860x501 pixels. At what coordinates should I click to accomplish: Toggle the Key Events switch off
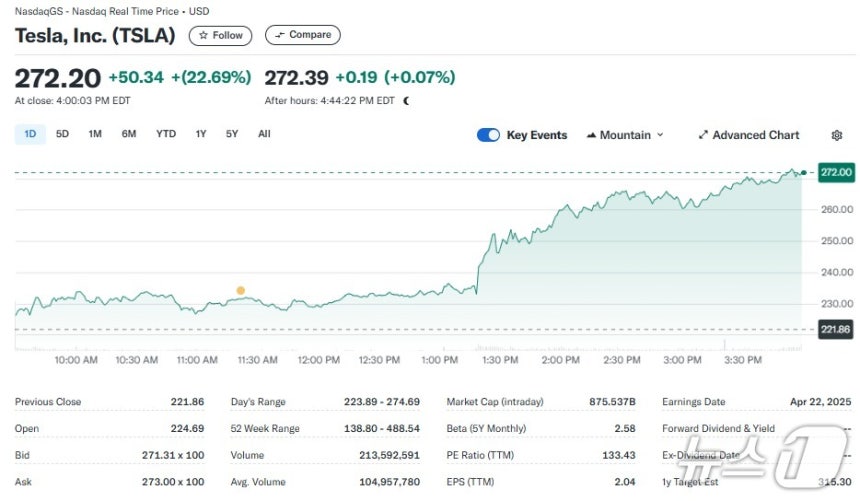[488, 135]
